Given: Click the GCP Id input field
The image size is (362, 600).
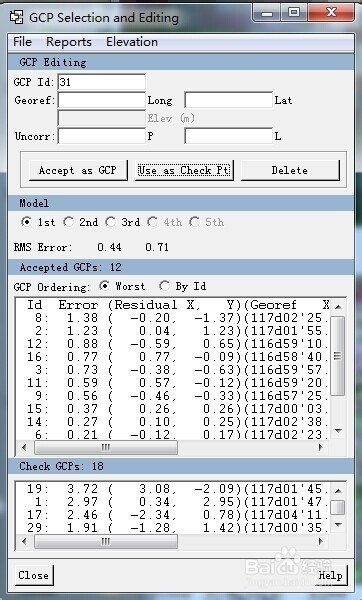Looking at the screenshot, I should (101, 82).
